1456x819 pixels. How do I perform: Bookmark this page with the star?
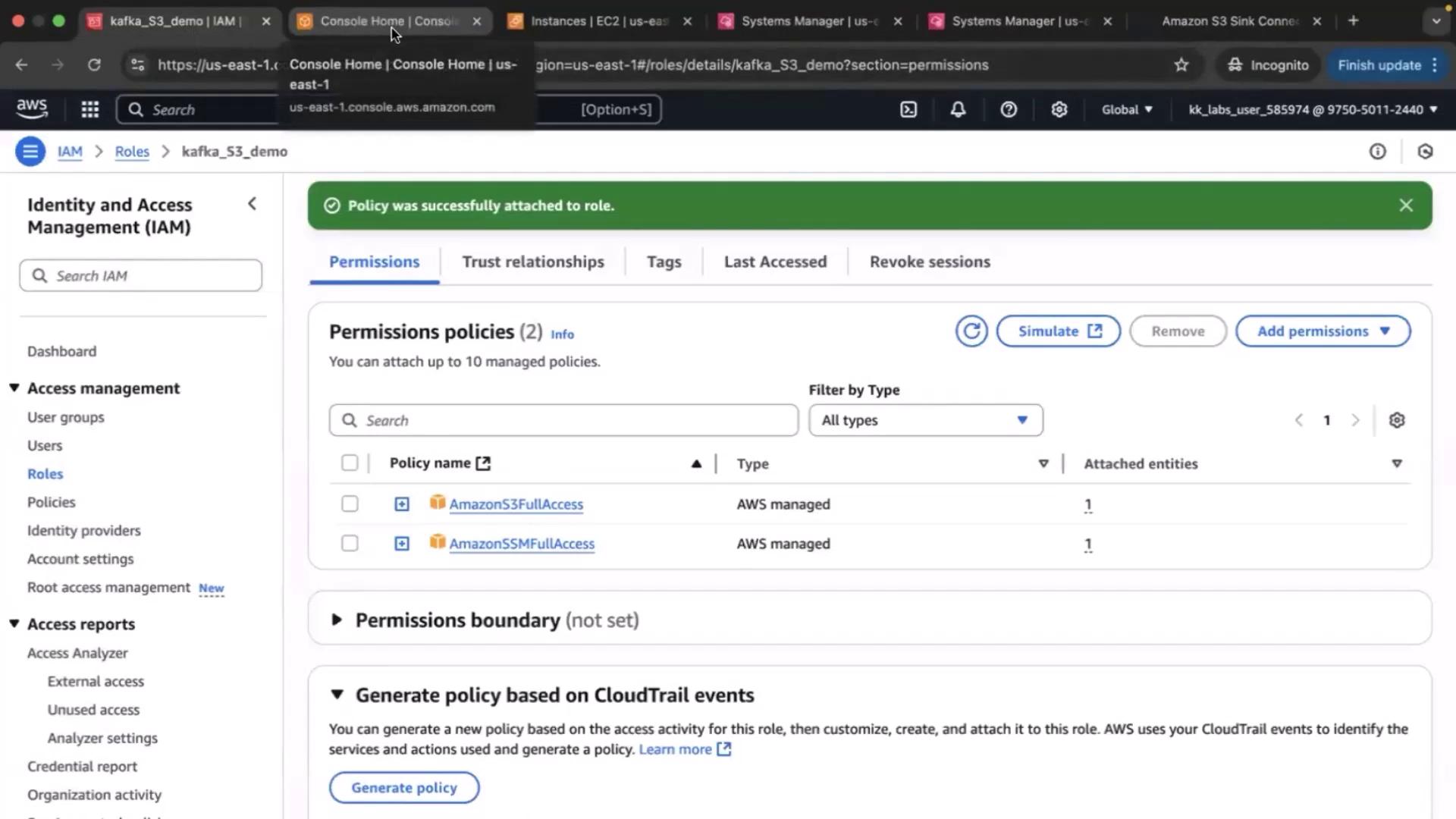[1181, 65]
